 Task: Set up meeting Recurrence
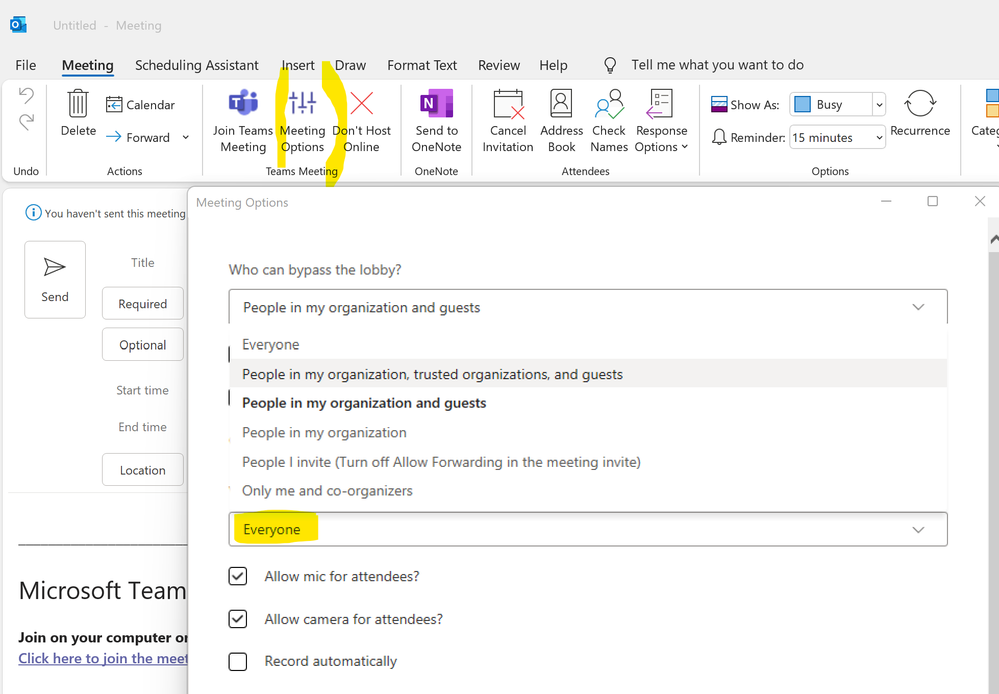point(920,113)
